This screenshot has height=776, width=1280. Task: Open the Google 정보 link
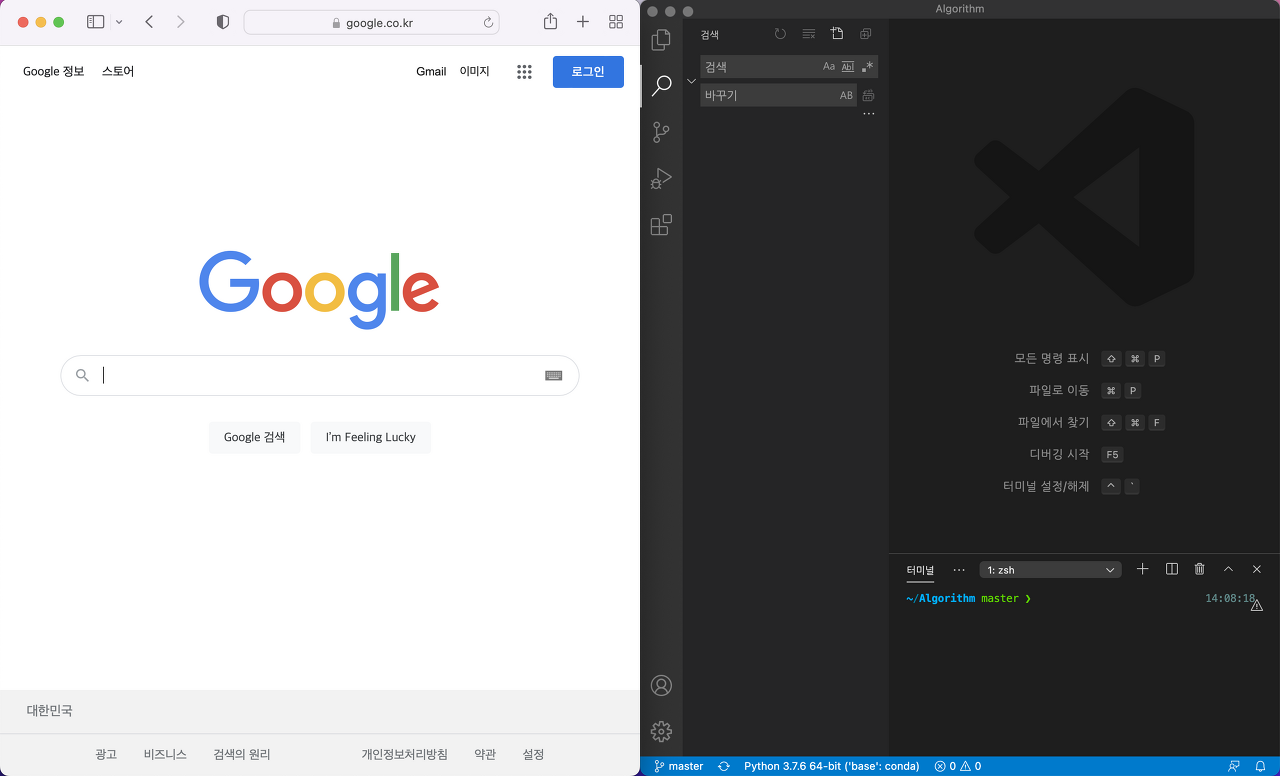[x=54, y=71]
